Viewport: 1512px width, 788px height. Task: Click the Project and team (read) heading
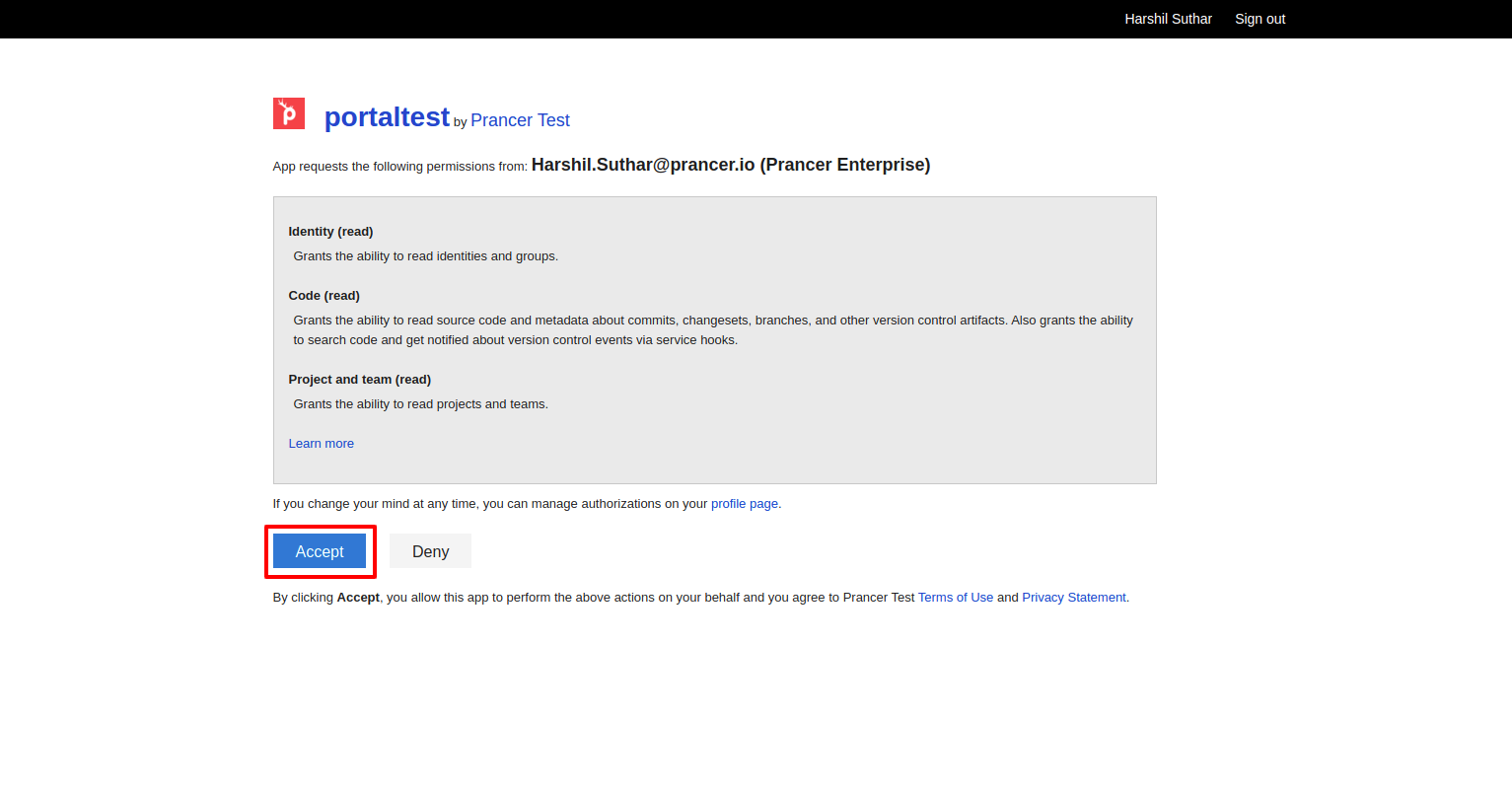(x=359, y=380)
